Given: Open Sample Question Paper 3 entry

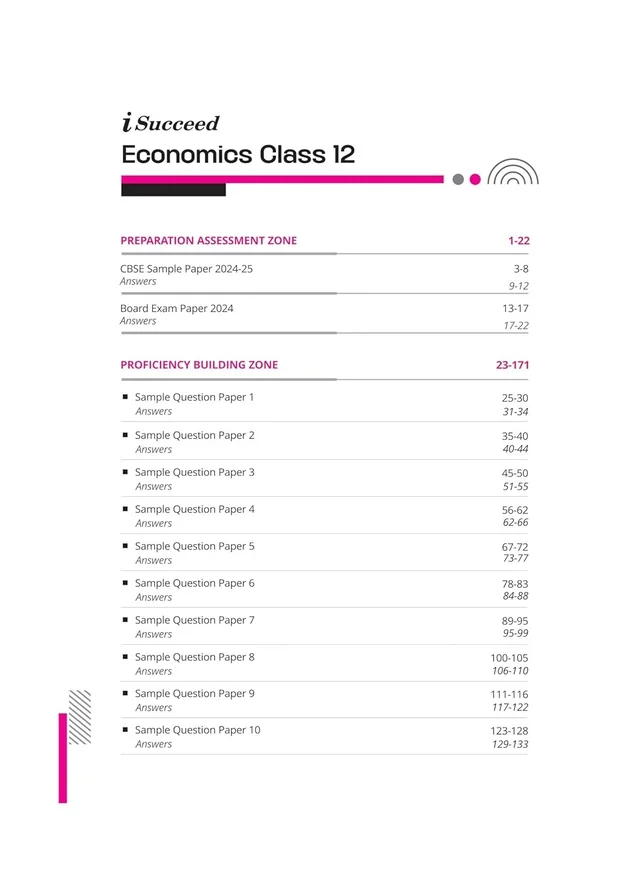Looking at the screenshot, I should [x=195, y=472].
